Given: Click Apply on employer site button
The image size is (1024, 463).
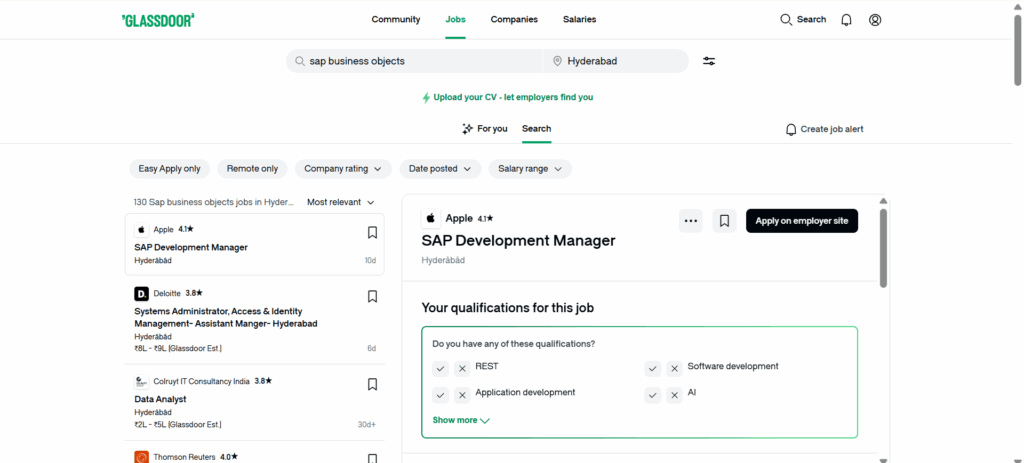Looking at the screenshot, I should pyautogui.click(x=802, y=221).
